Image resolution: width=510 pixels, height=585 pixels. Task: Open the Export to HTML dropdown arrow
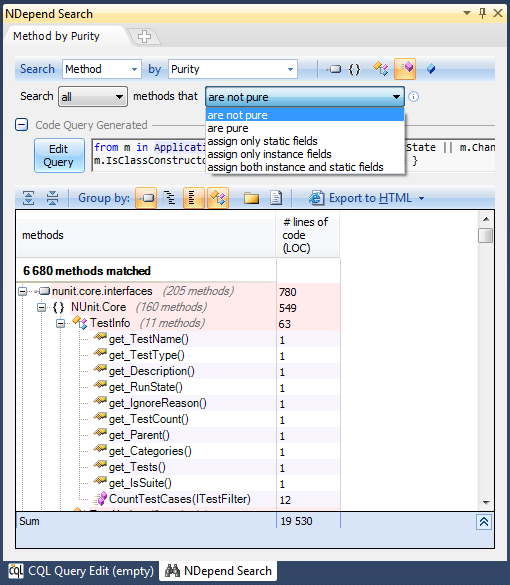coord(421,198)
